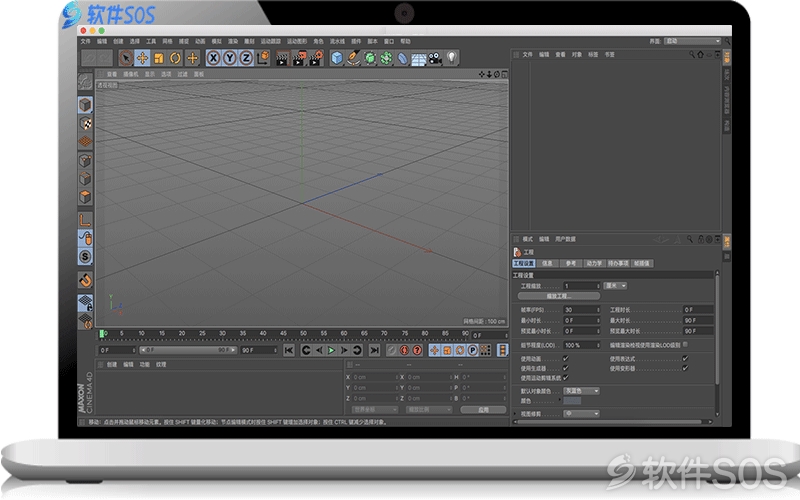Viewport: 800px width, 500px height.
Task: Expand the color field triangle
Action: point(560,401)
